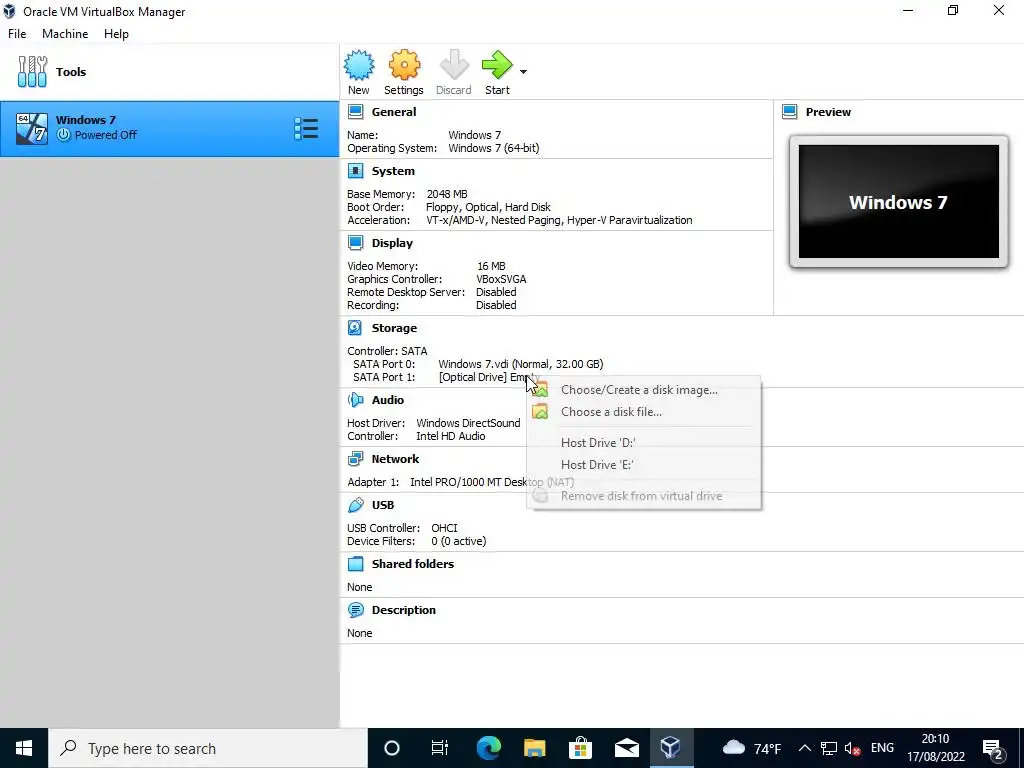The width and height of the screenshot is (1024, 768).
Task: Click the [Optical Drive] Empty entry
Action: tap(488, 377)
